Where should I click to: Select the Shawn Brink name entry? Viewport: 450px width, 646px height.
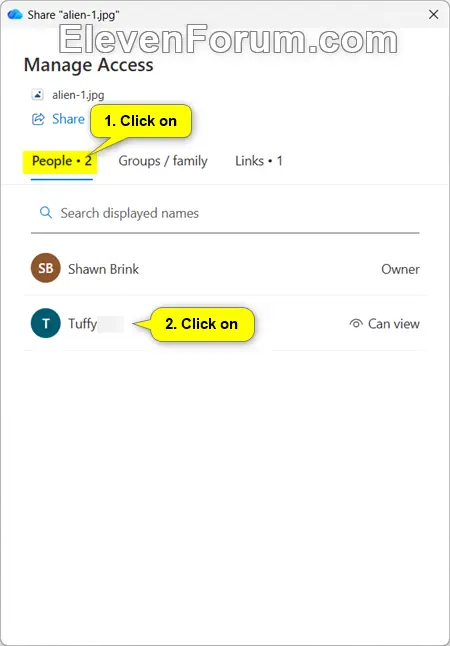[103, 269]
